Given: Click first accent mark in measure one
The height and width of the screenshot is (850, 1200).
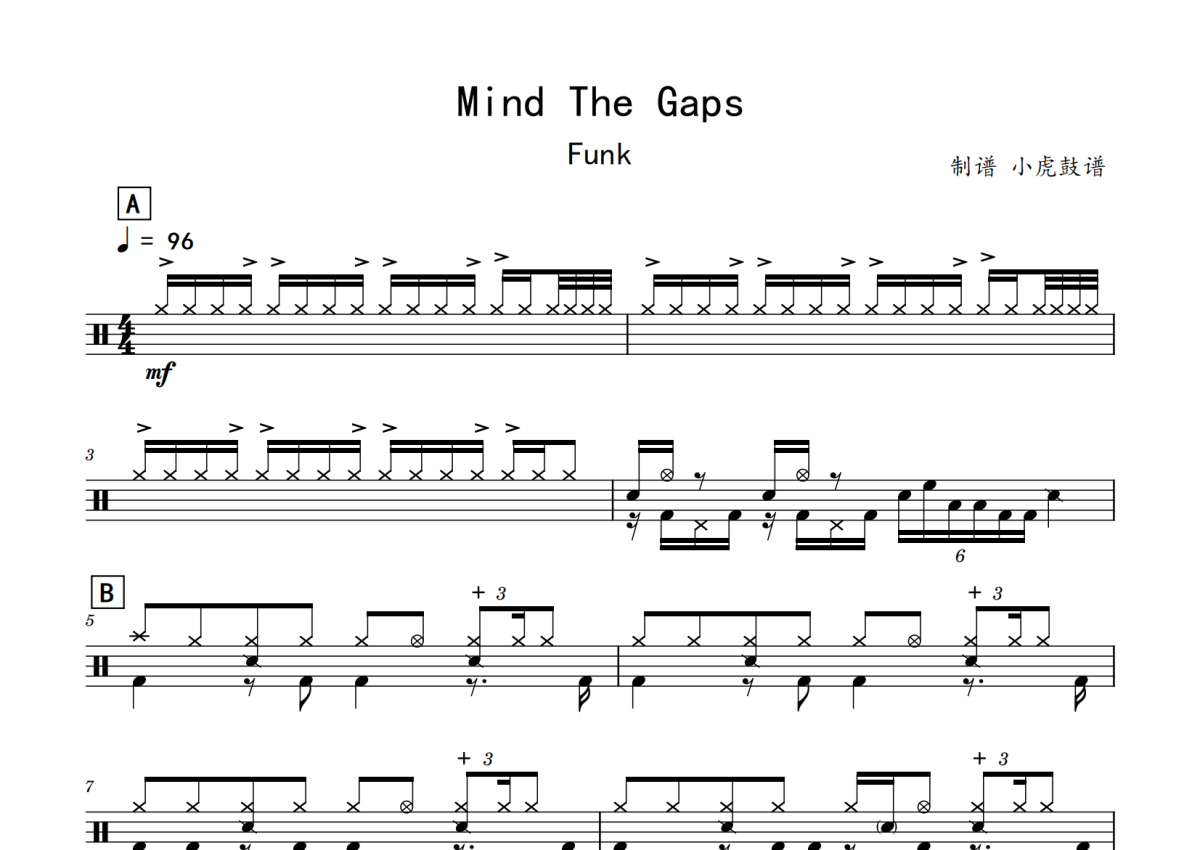Looking at the screenshot, I should [166, 262].
